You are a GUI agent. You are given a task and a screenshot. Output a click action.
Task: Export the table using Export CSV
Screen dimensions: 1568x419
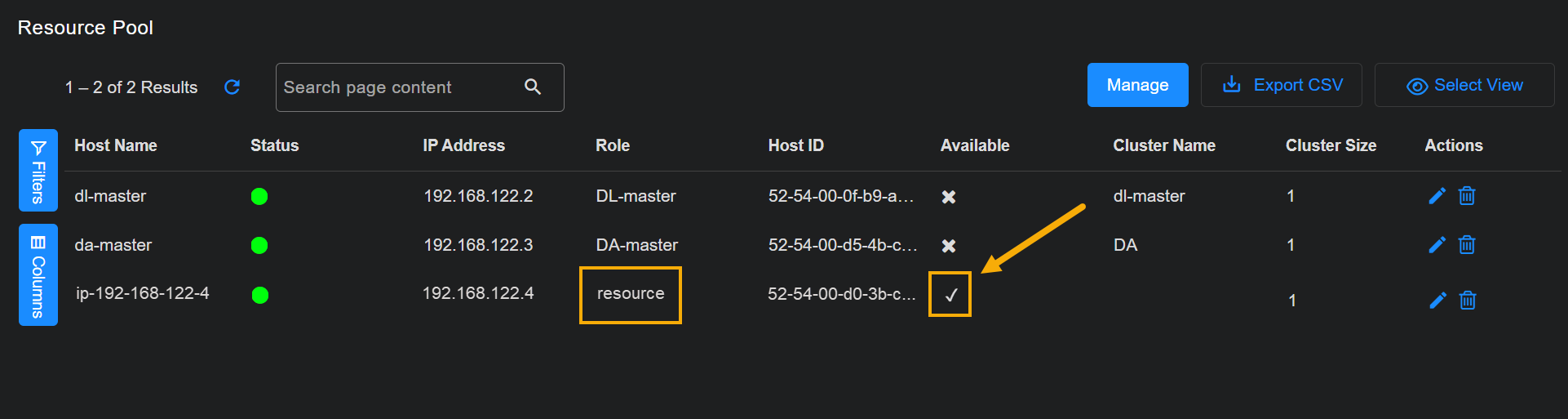pos(1282,85)
